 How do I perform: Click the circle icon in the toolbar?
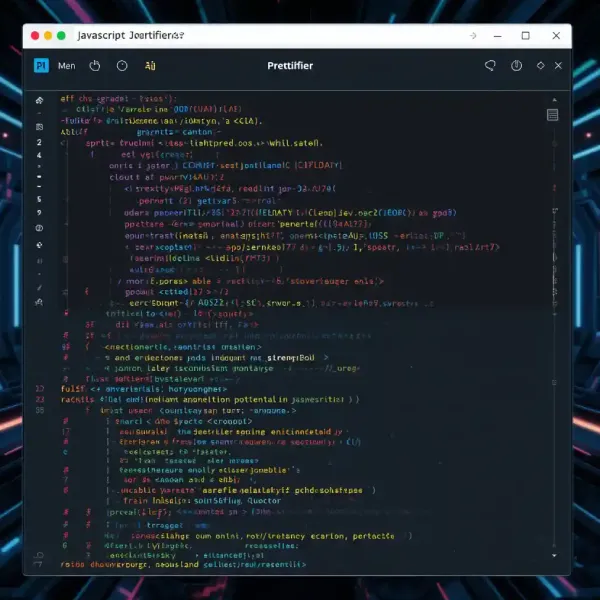coord(122,66)
